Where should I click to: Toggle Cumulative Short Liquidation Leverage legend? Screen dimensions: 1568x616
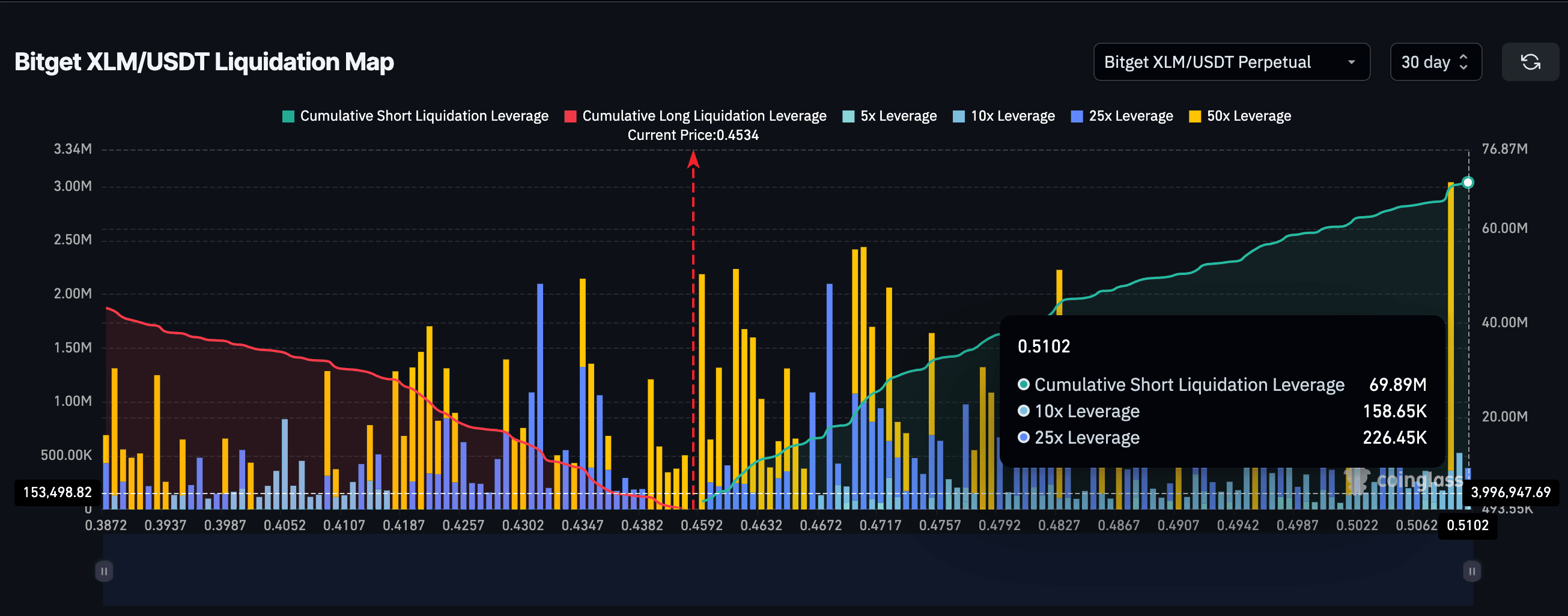click(x=416, y=116)
